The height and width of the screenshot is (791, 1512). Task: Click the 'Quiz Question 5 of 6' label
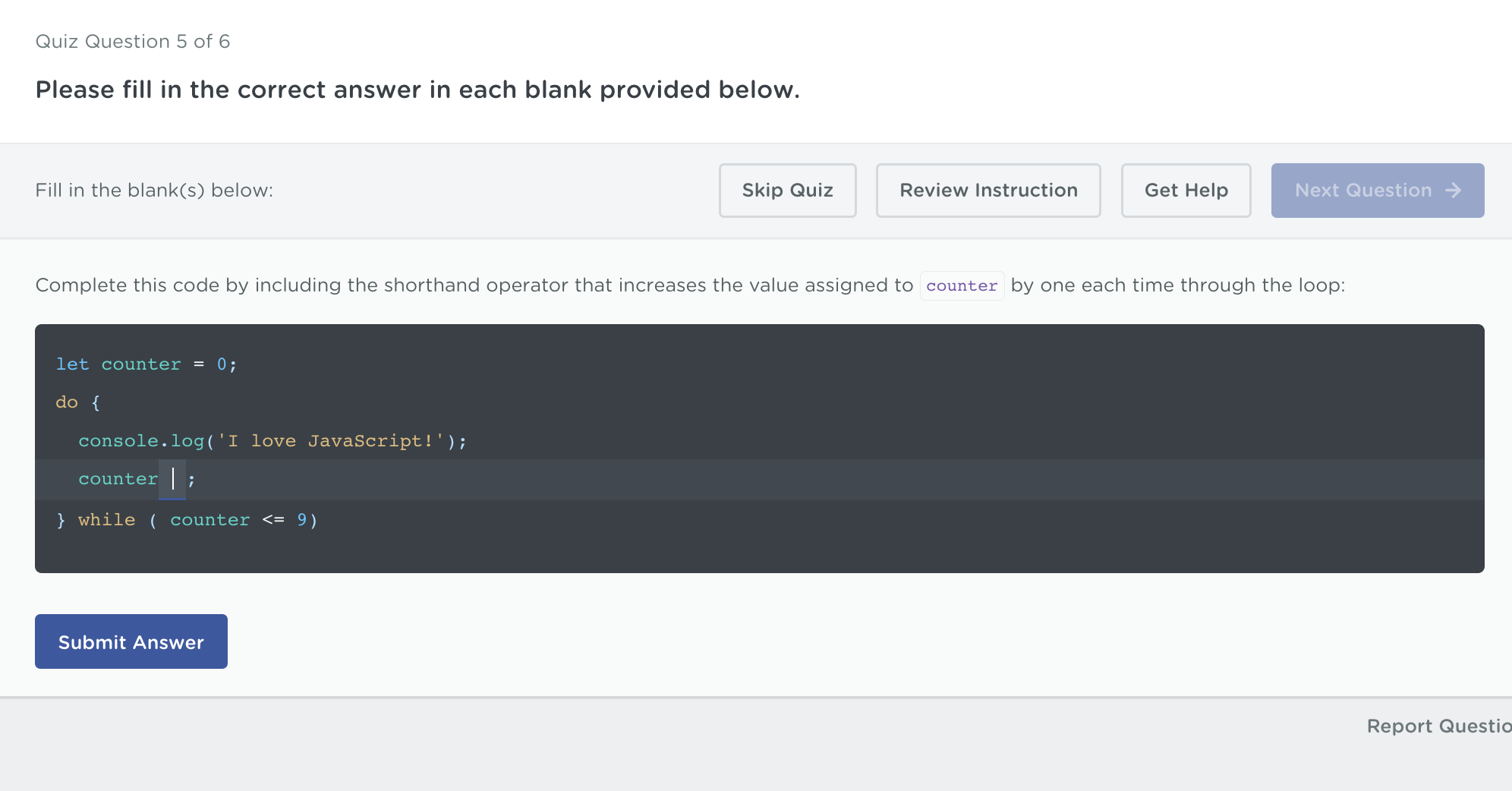133,41
